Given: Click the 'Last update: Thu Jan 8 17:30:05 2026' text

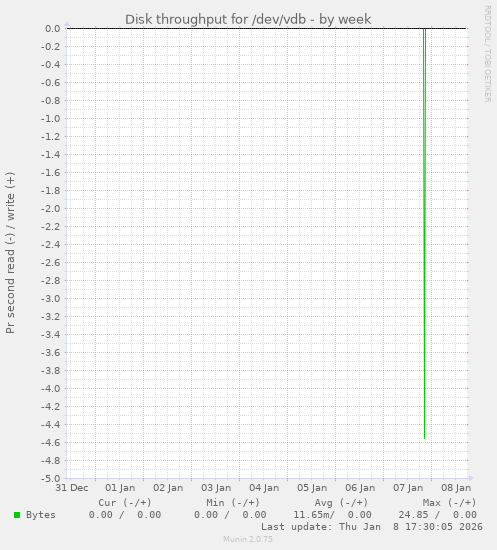Looking at the screenshot, I should click(x=372, y=527).
